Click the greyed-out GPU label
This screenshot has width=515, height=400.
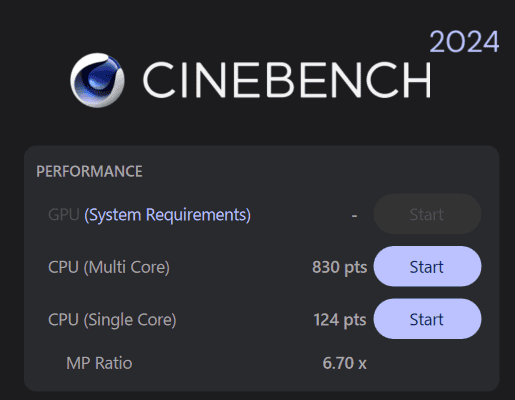coord(64,215)
